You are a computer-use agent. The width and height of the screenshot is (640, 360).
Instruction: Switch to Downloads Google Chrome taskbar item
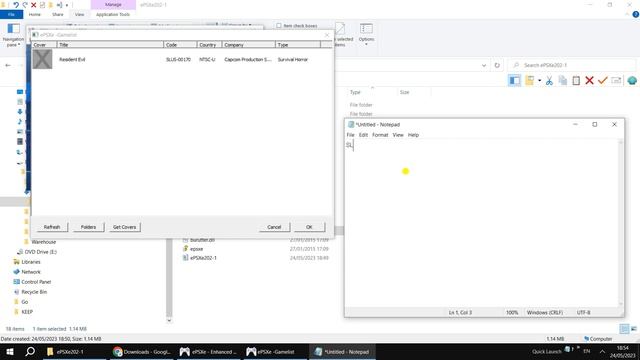point(142,351)
